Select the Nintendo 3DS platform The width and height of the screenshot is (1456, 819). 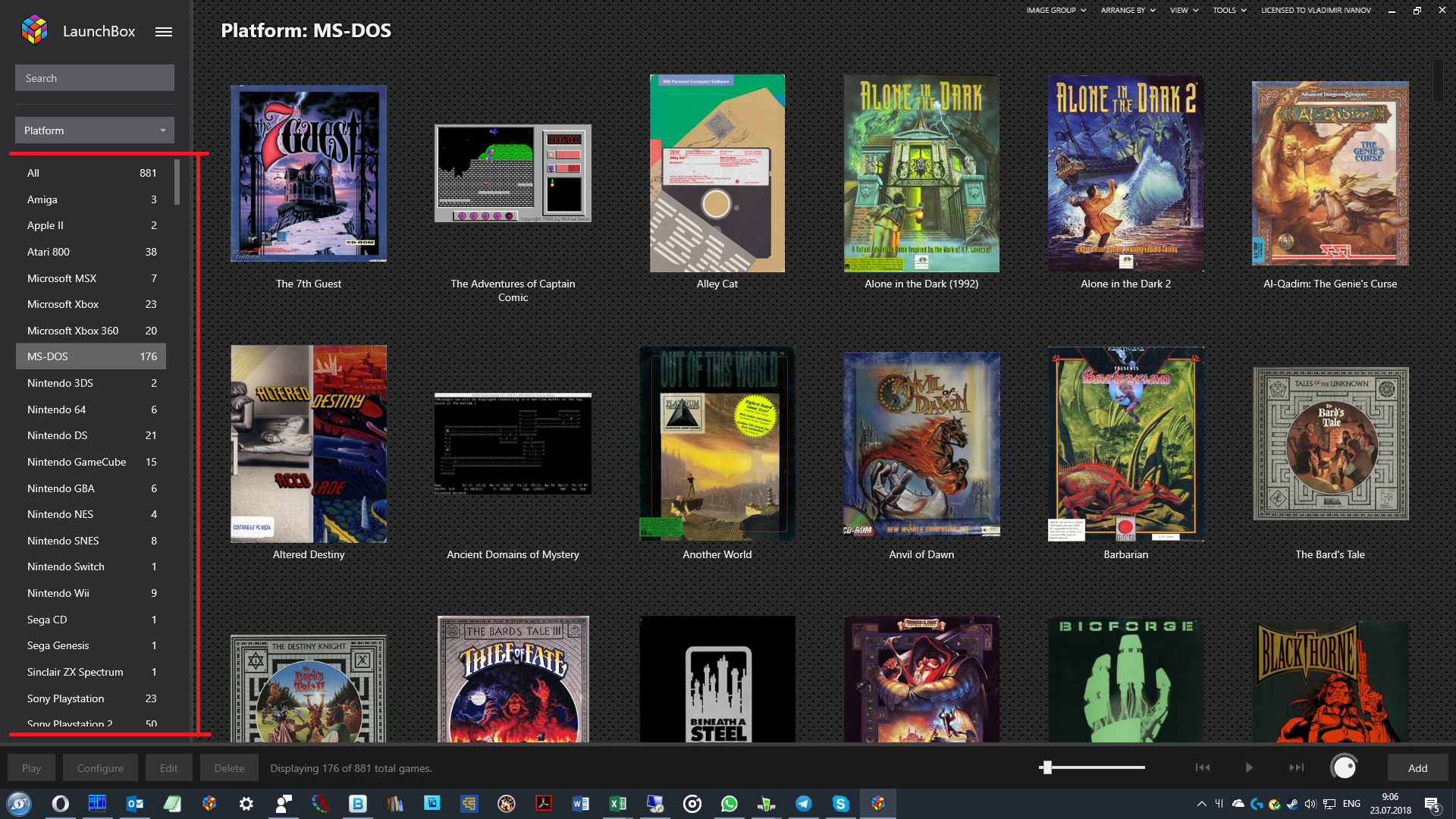pyautogui.click(x=91, y=383)
